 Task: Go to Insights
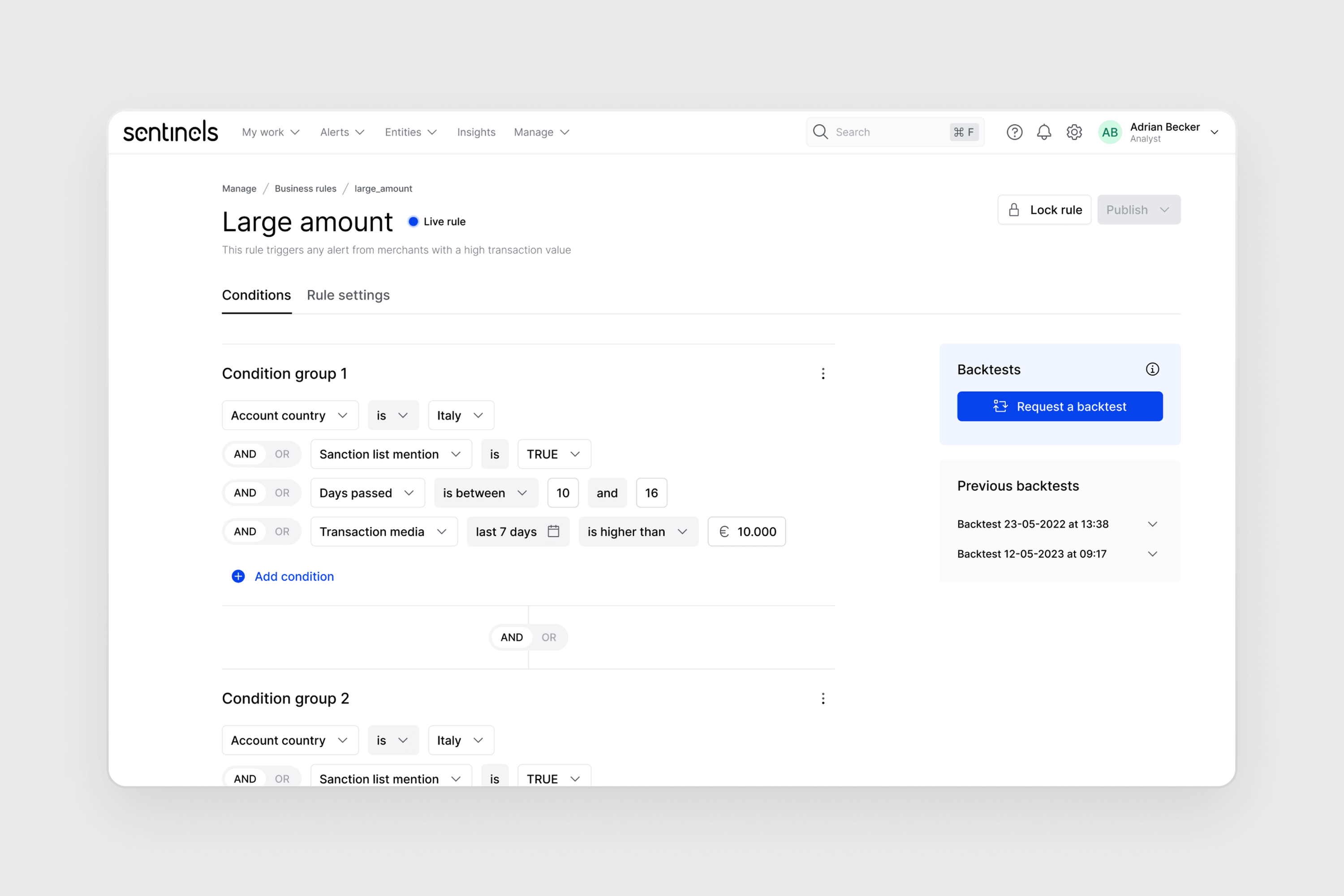pos(476,132)
